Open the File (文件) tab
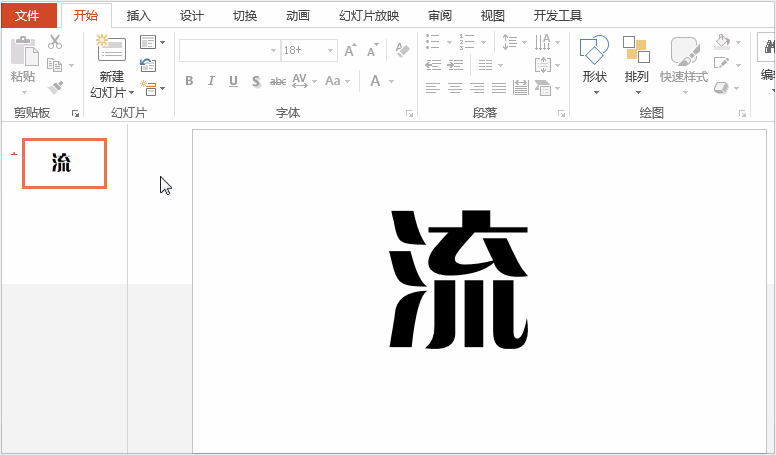This screenshot has width=776, height=455. click(x=29, y=15)
